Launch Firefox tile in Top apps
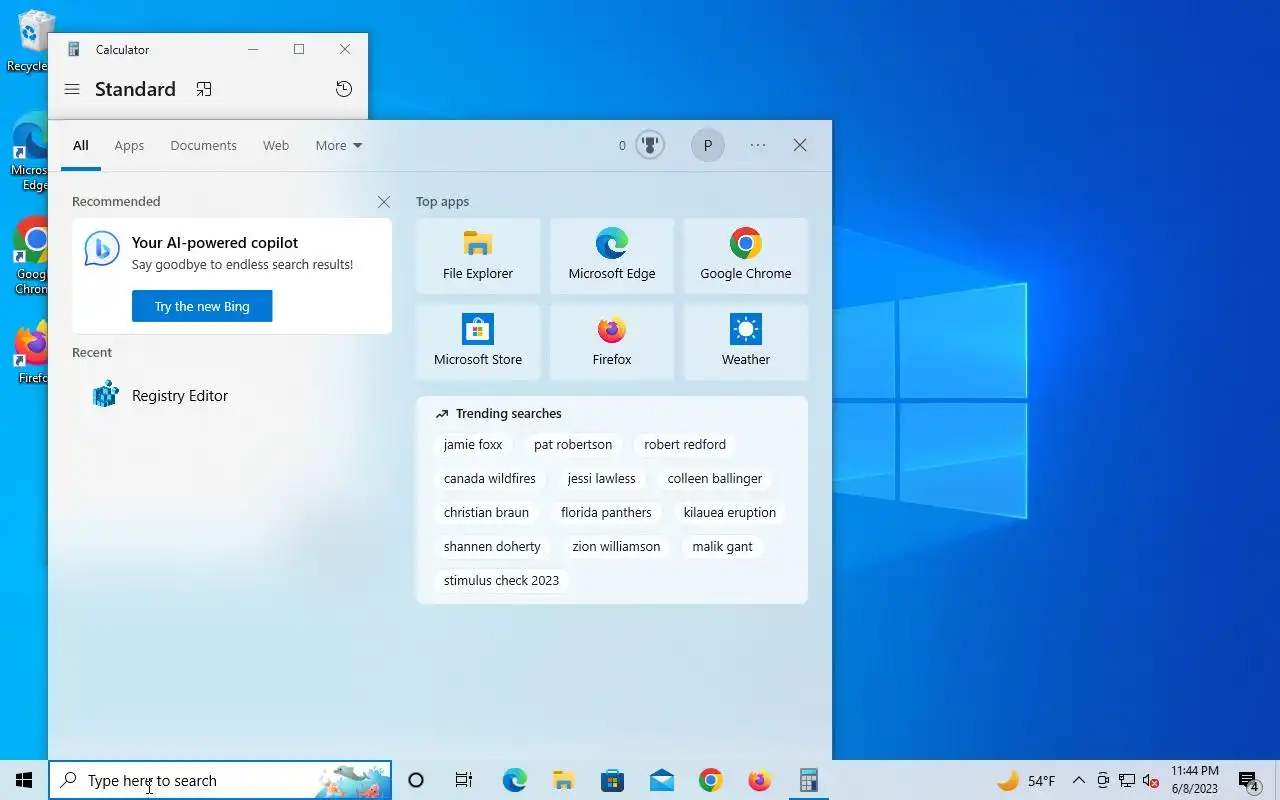 coord(612,342)
